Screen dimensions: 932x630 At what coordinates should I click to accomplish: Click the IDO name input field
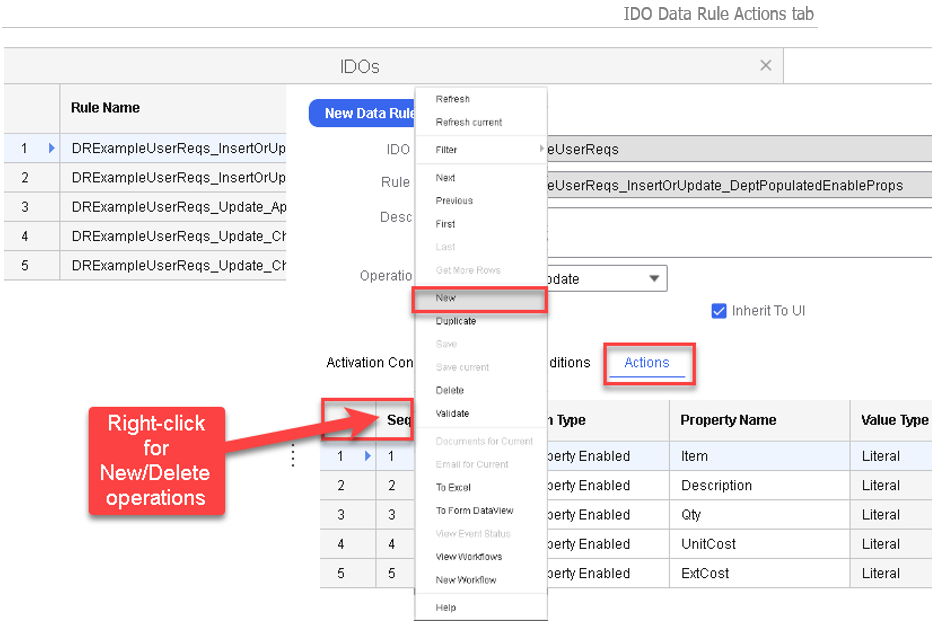pyautogui.click(x=739, y=149)
